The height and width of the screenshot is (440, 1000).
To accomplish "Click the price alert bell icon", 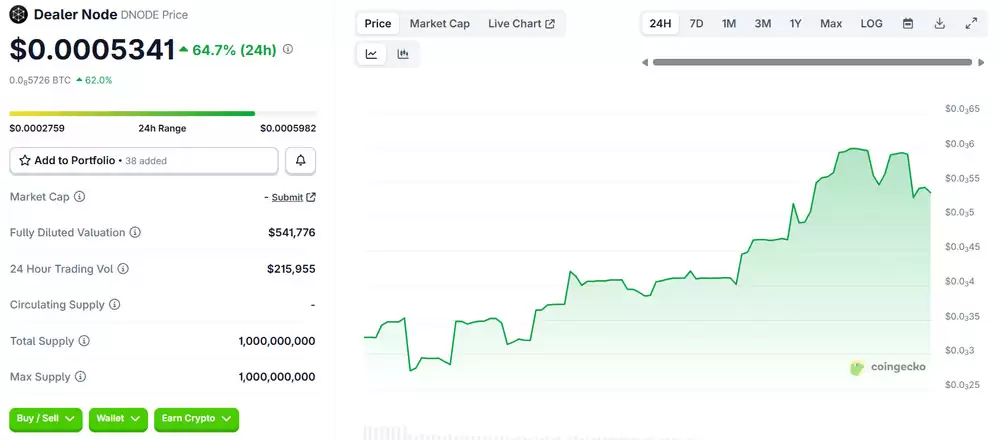I will click(x=300, y=160).
